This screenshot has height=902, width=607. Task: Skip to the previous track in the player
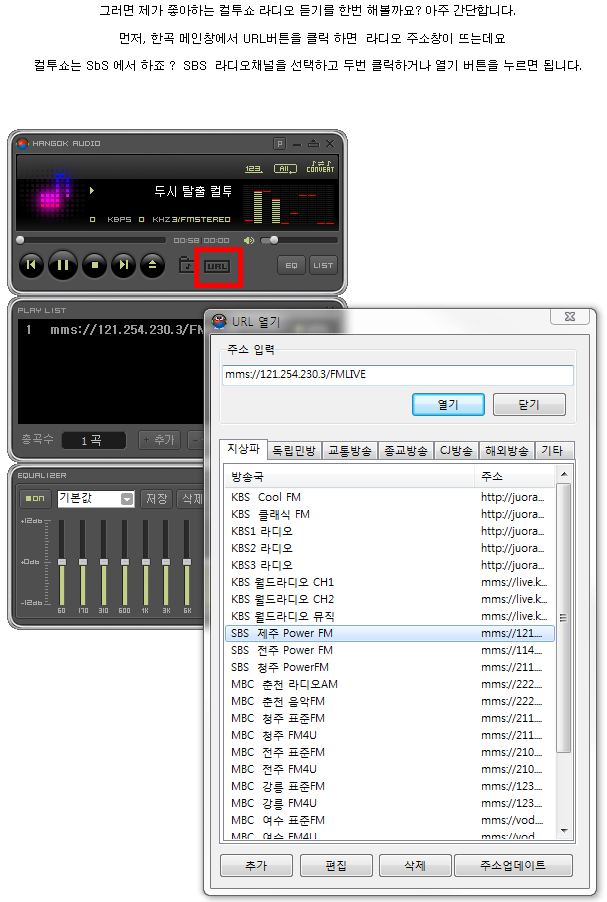pyautogui.click(x=32, y=265)
